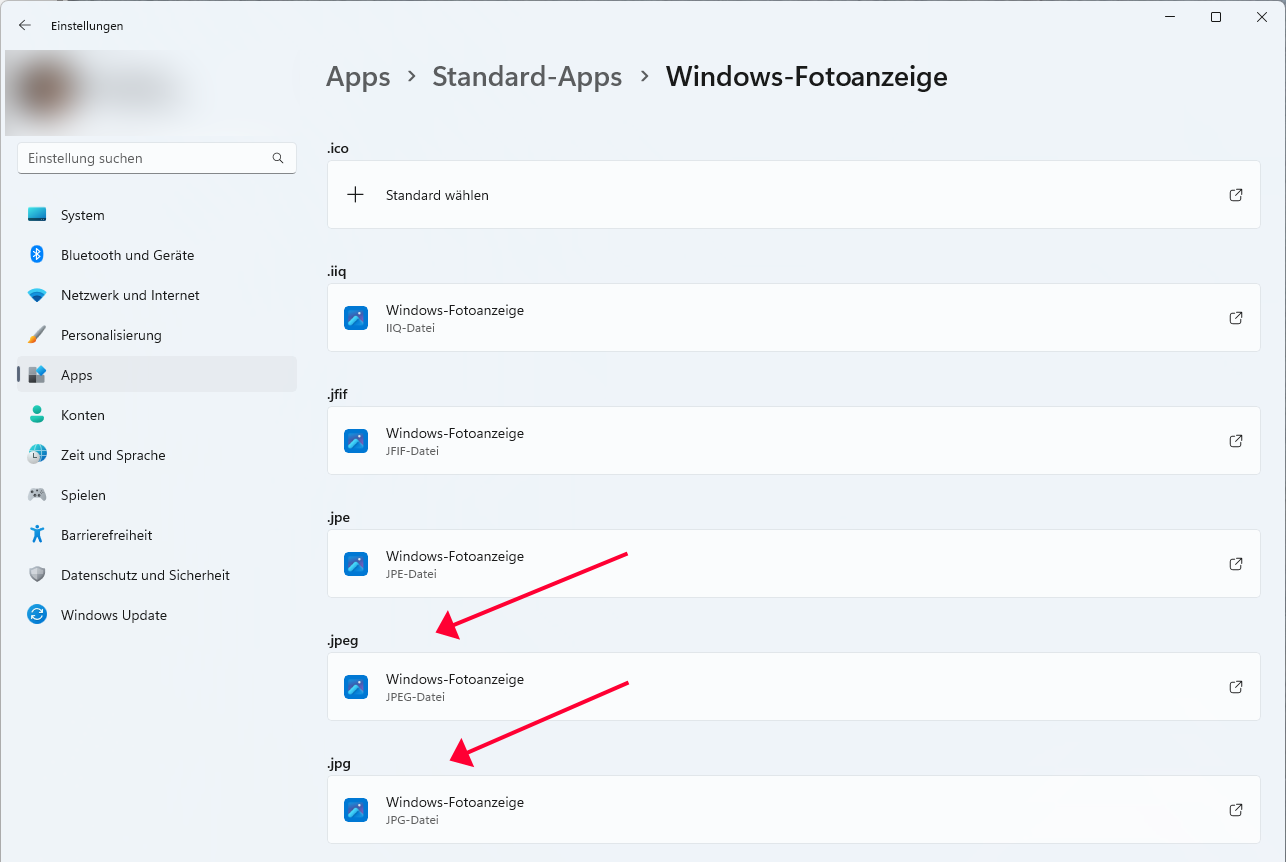Click the plus icon under .ico
The image size is (1286, 862).
point(355,195)
